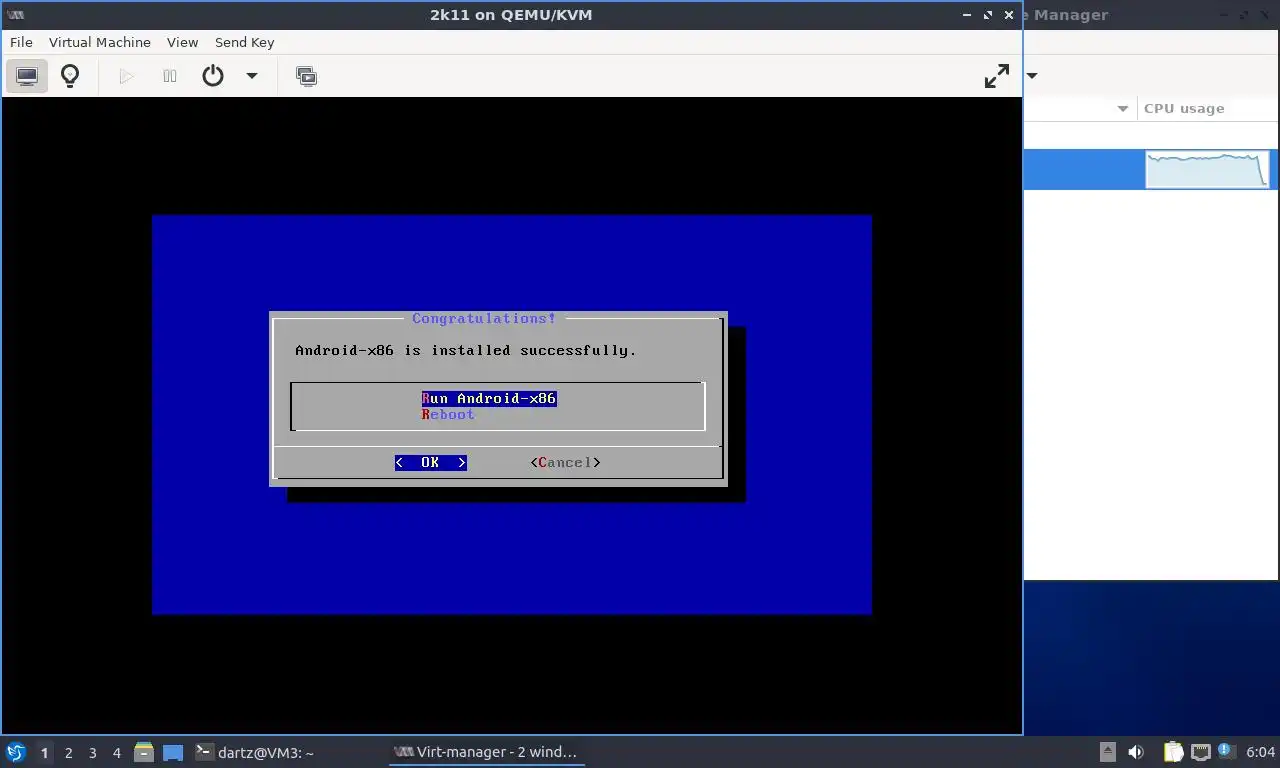Pause the virtual machine
Screen dimensions: 1280x768
click(x=170, y=76)
